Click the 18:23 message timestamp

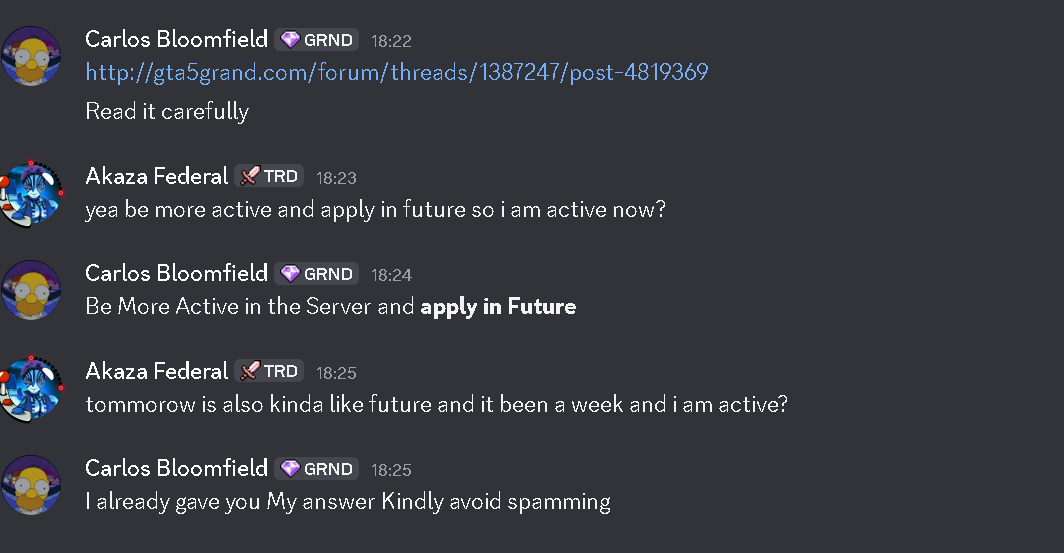point(337,178)
